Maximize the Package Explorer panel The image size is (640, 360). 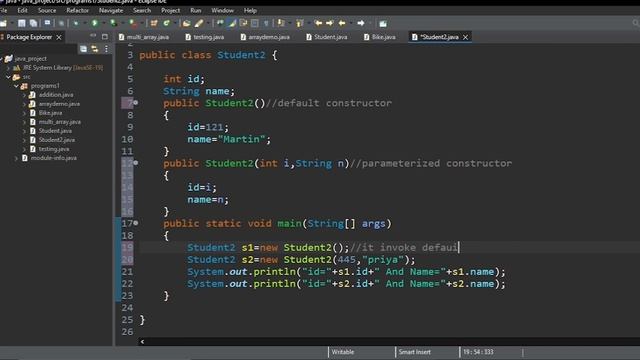coord(105,37)
